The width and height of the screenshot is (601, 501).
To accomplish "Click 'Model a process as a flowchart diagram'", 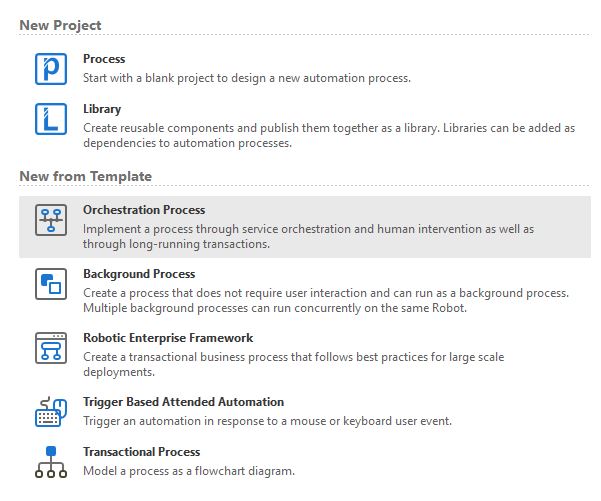I will pos(189,471).
